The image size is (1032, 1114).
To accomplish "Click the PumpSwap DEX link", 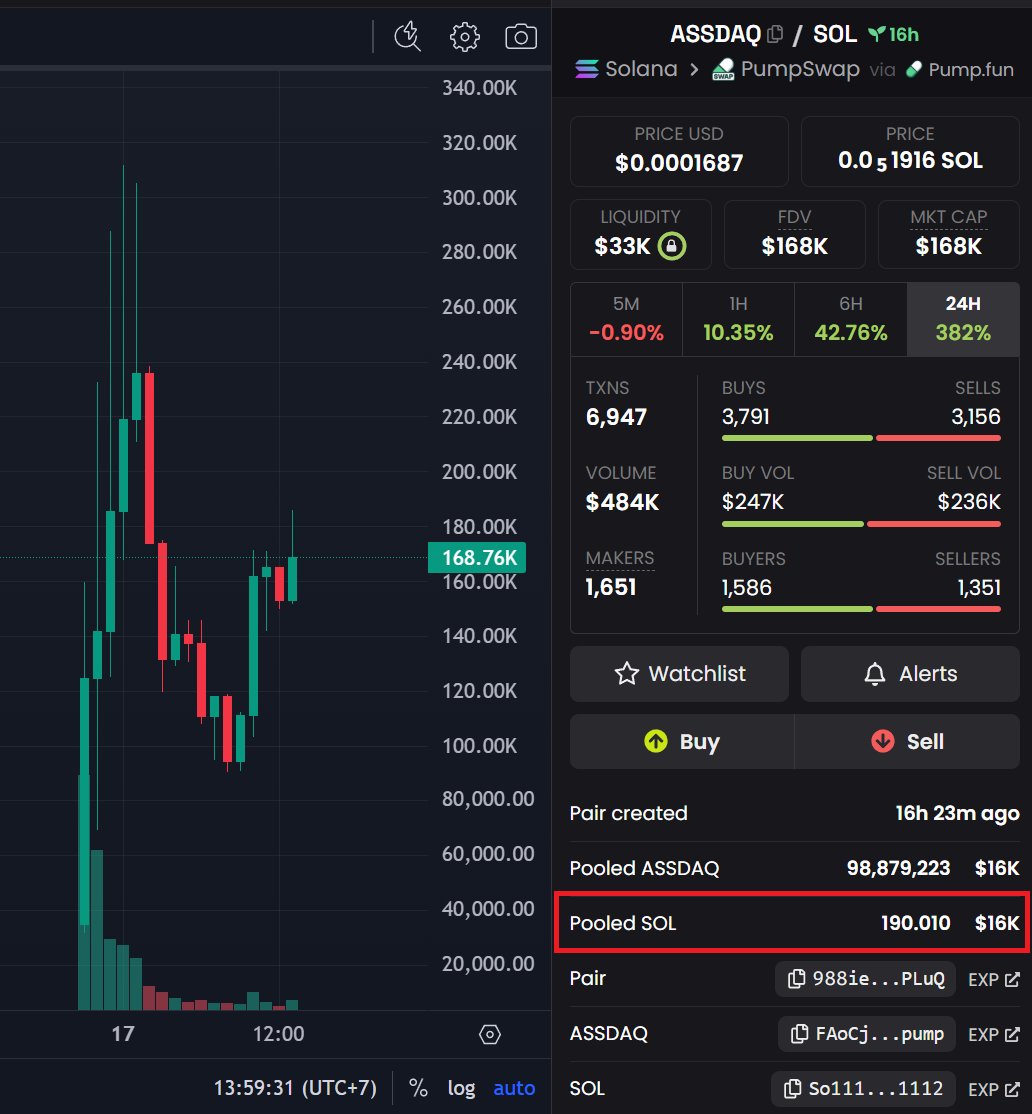I will (800, 69).
